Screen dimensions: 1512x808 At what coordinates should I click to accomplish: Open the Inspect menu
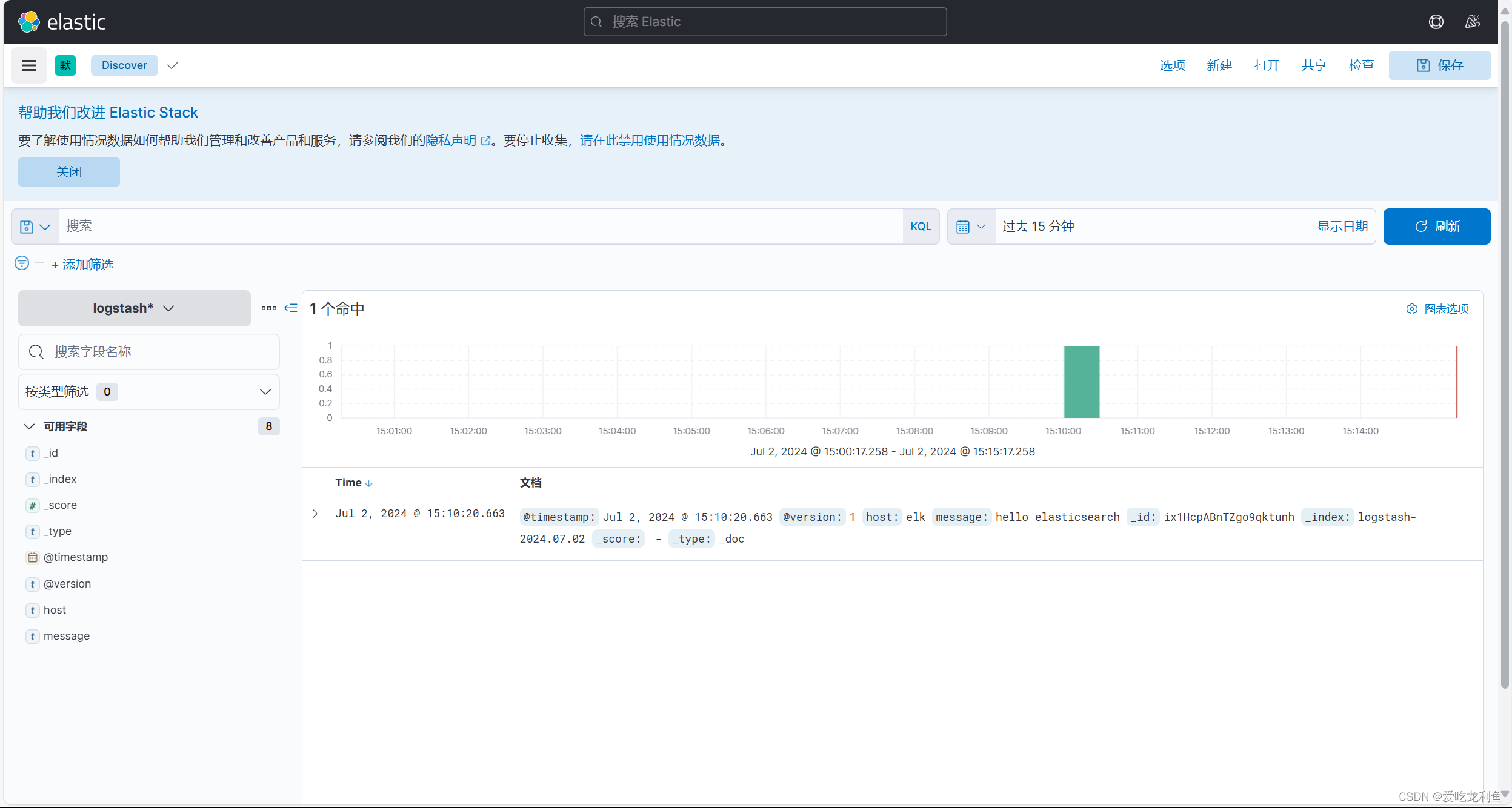point(1361,65)
